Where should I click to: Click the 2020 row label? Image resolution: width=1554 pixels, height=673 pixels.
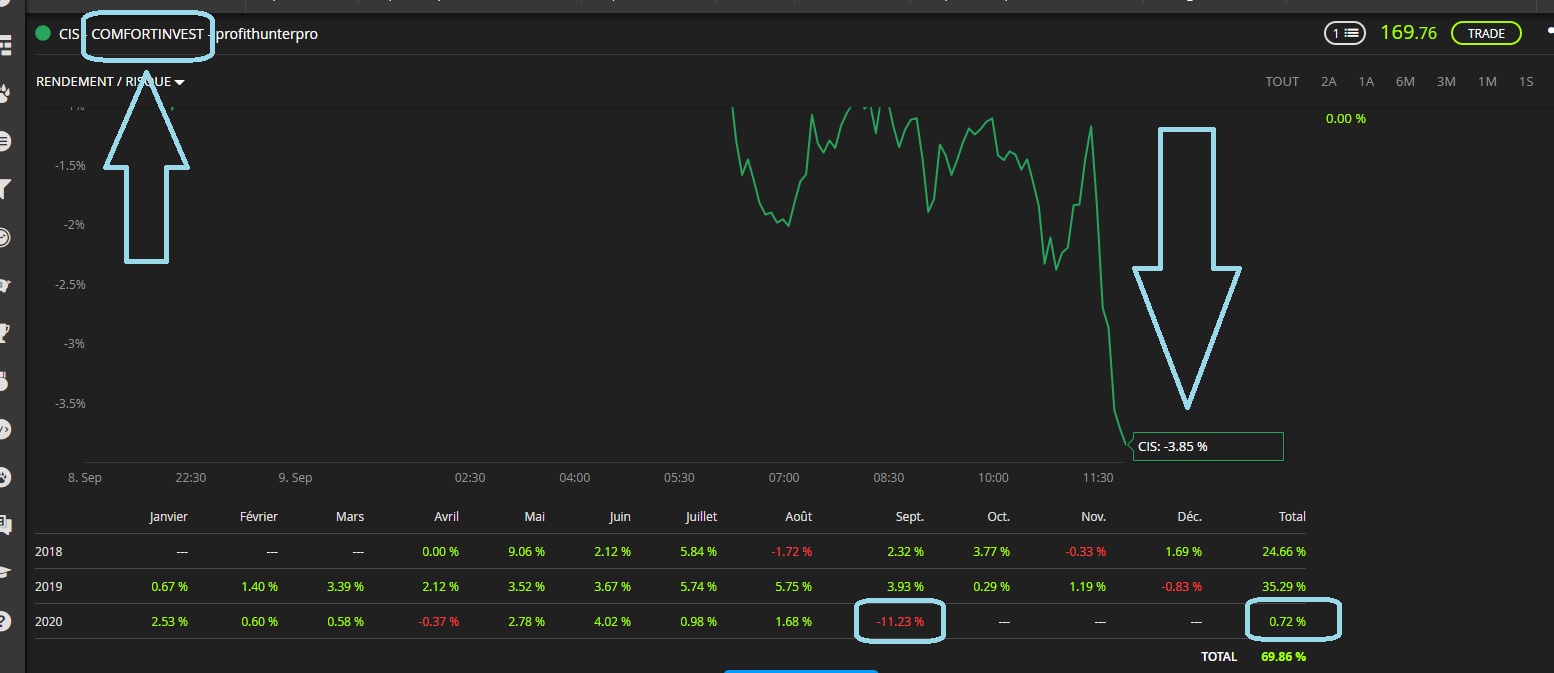48,621
